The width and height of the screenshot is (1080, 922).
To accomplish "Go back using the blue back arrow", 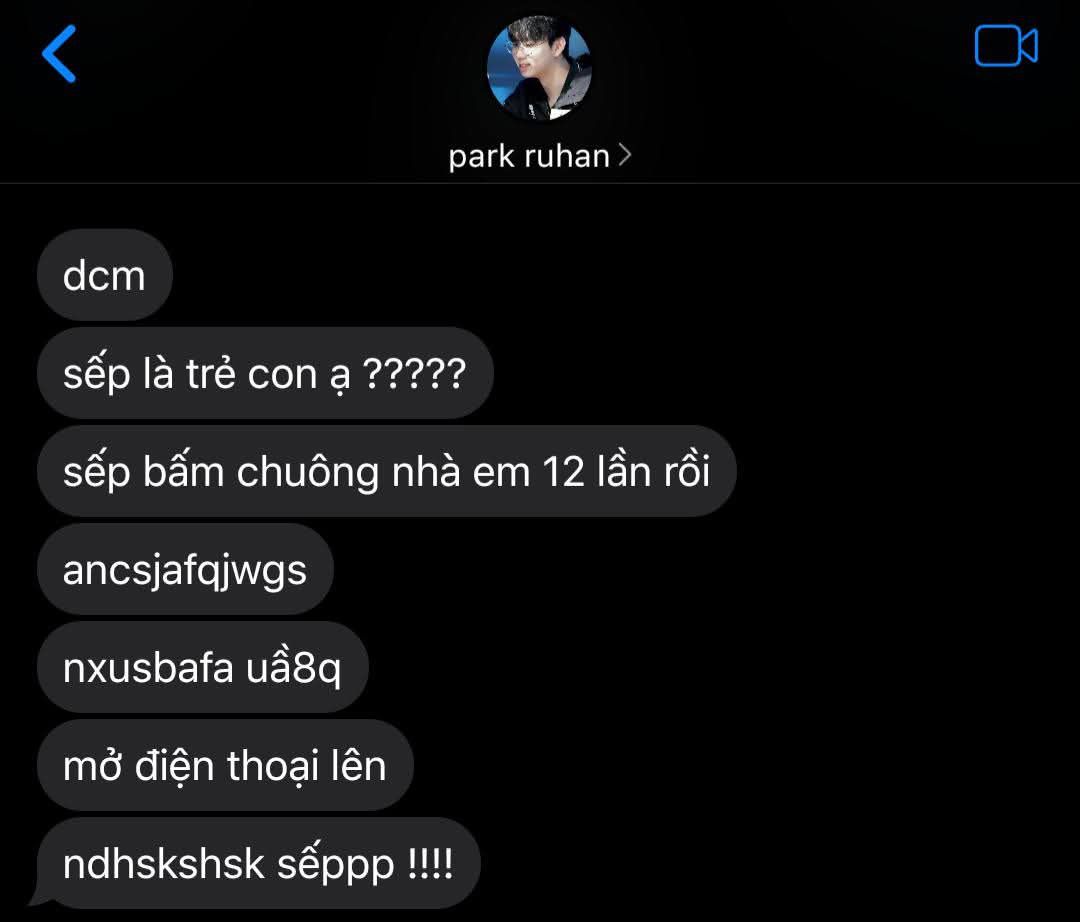I will [x=59, y=54].
